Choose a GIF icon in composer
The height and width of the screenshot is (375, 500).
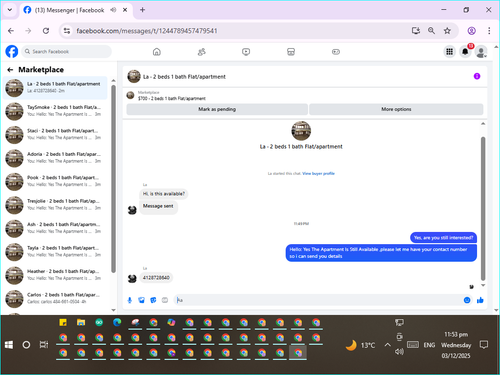point(165,300)
